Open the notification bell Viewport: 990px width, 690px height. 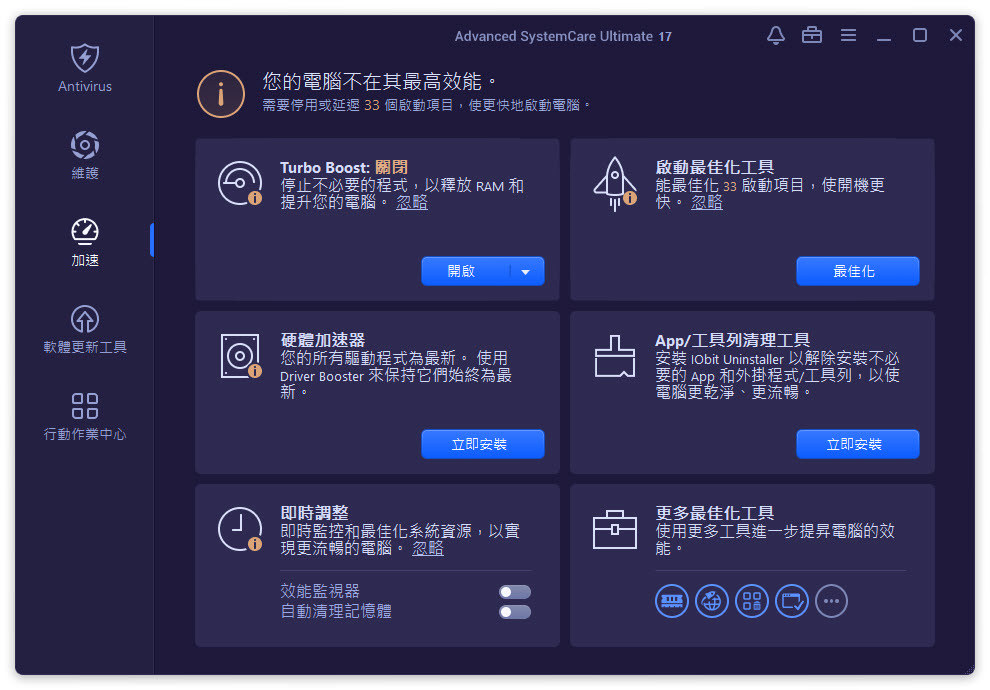point(776,35)
